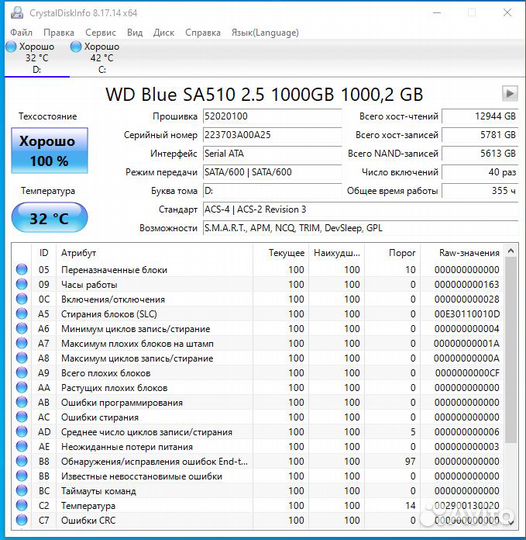Click the status icon for attribute BC
This screenshot has height=540, width=526.
(x=22, y=491)
